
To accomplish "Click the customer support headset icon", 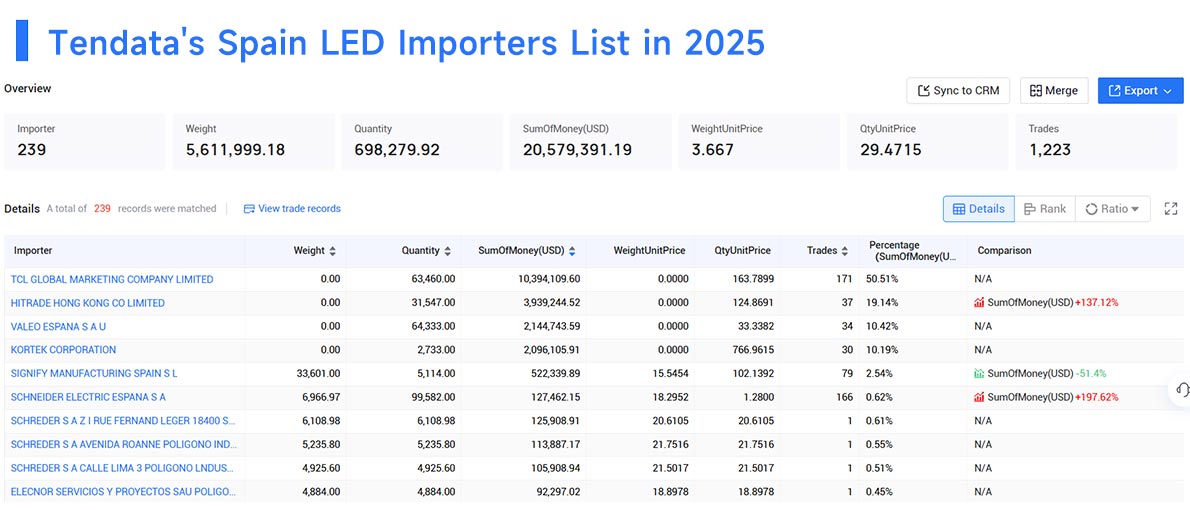I will coord(1182,389).
